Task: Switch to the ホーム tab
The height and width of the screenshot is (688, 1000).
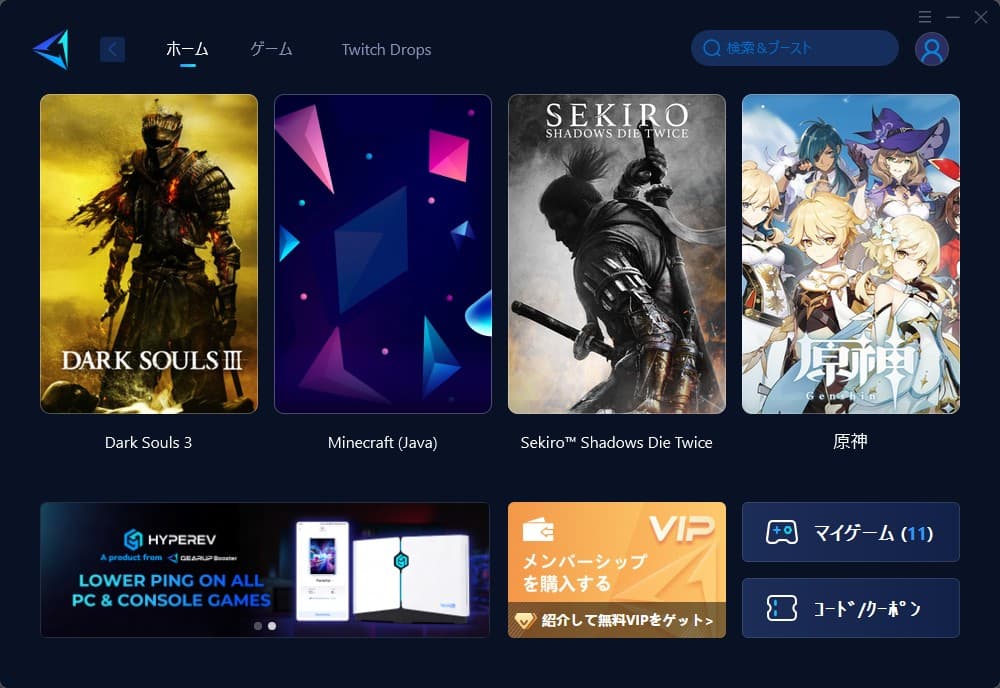Action: (187, 49)
